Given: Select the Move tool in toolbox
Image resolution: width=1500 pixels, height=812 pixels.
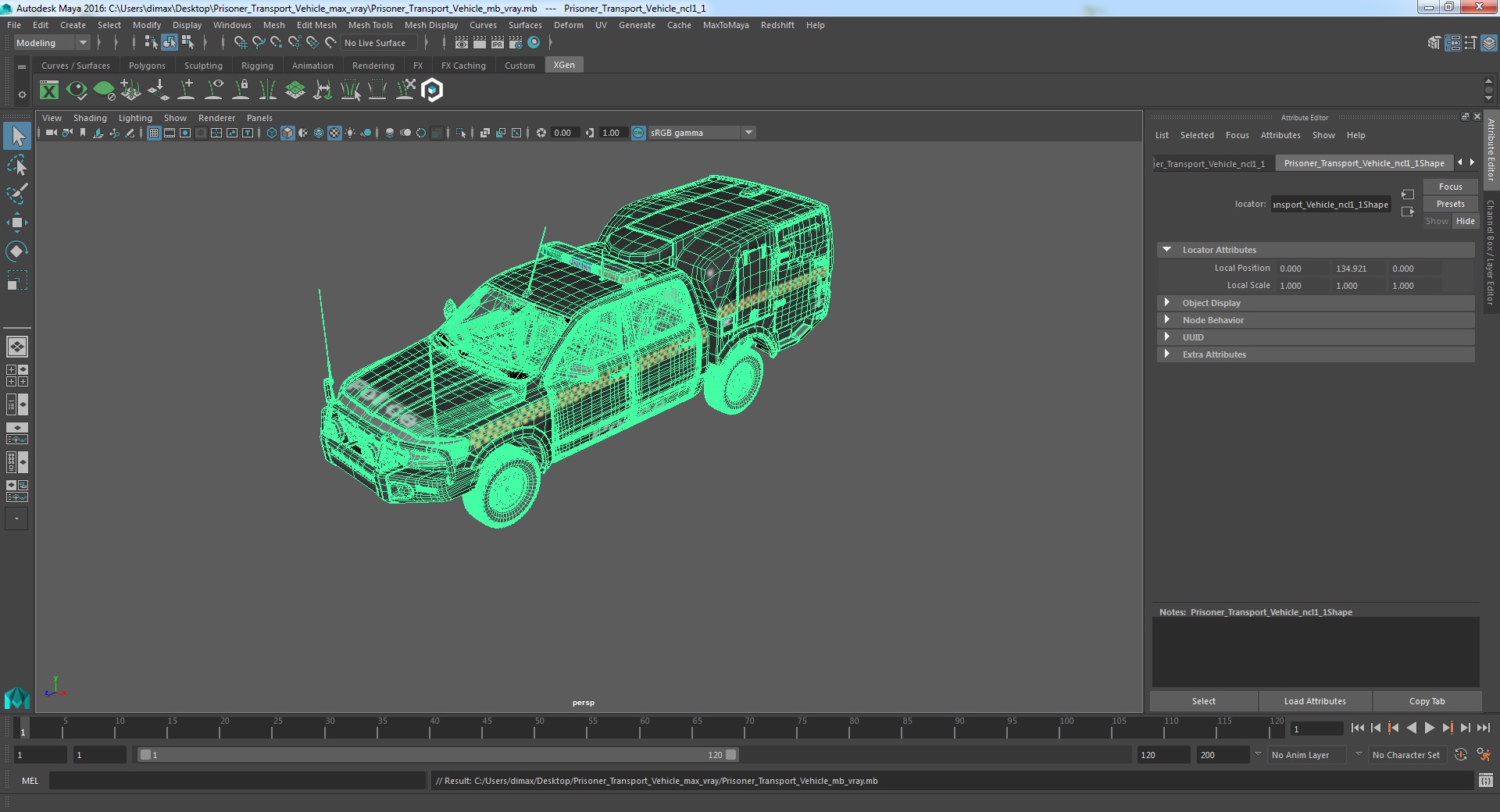Looking at the screenshot, I should (17, 223).
